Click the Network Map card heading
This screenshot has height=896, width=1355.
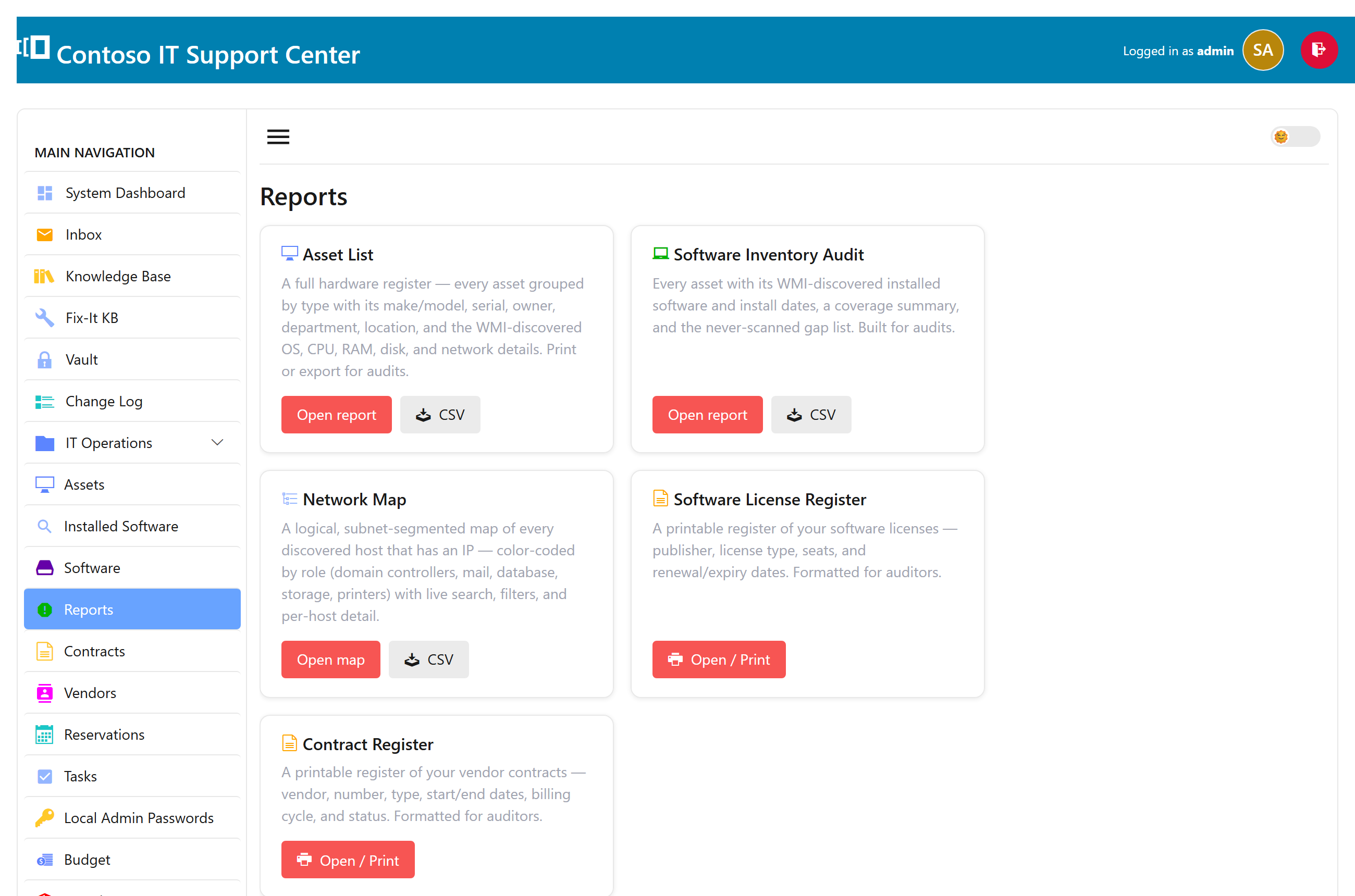[x=354, y=500]
